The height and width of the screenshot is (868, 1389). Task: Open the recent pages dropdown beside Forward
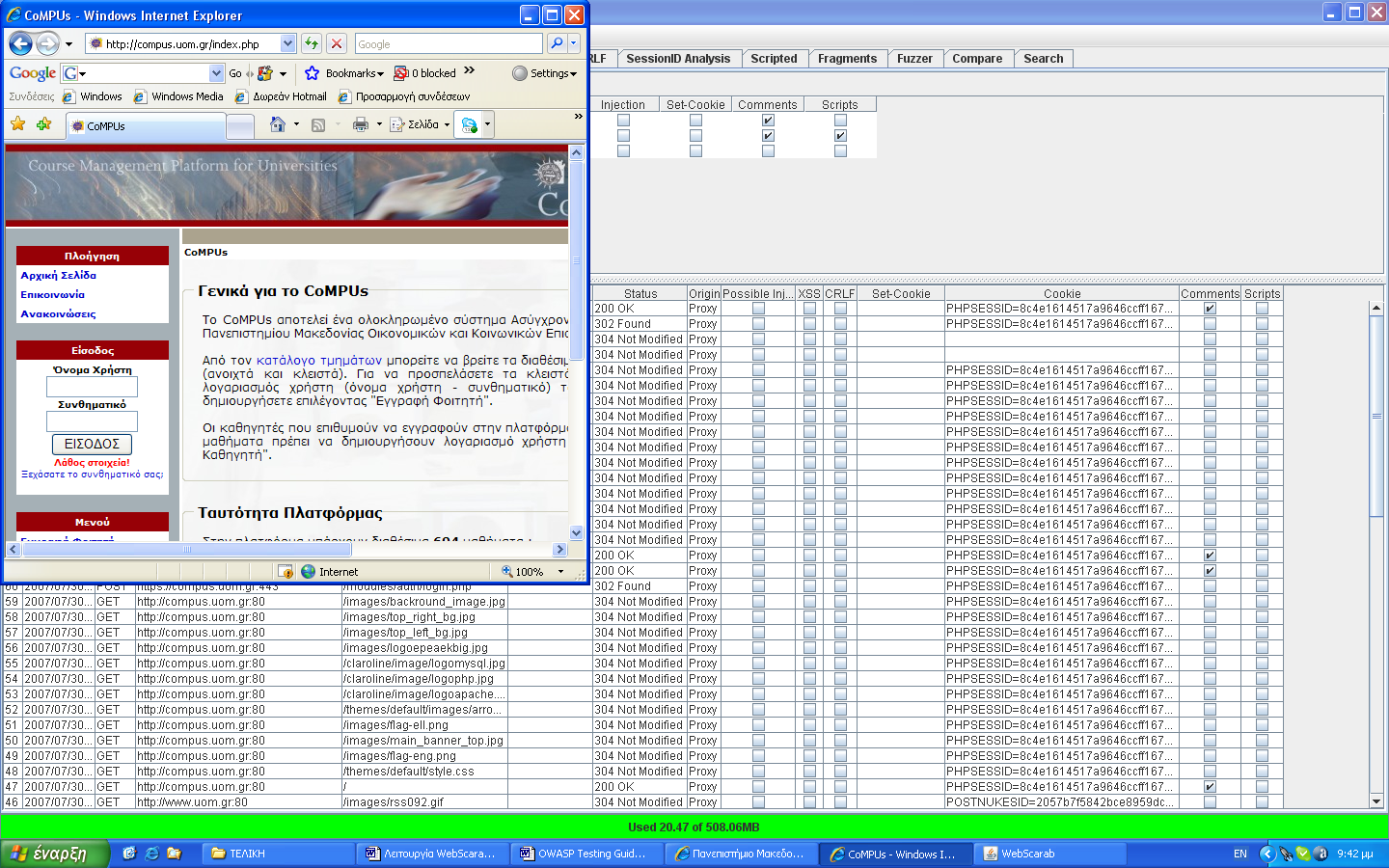68,43
